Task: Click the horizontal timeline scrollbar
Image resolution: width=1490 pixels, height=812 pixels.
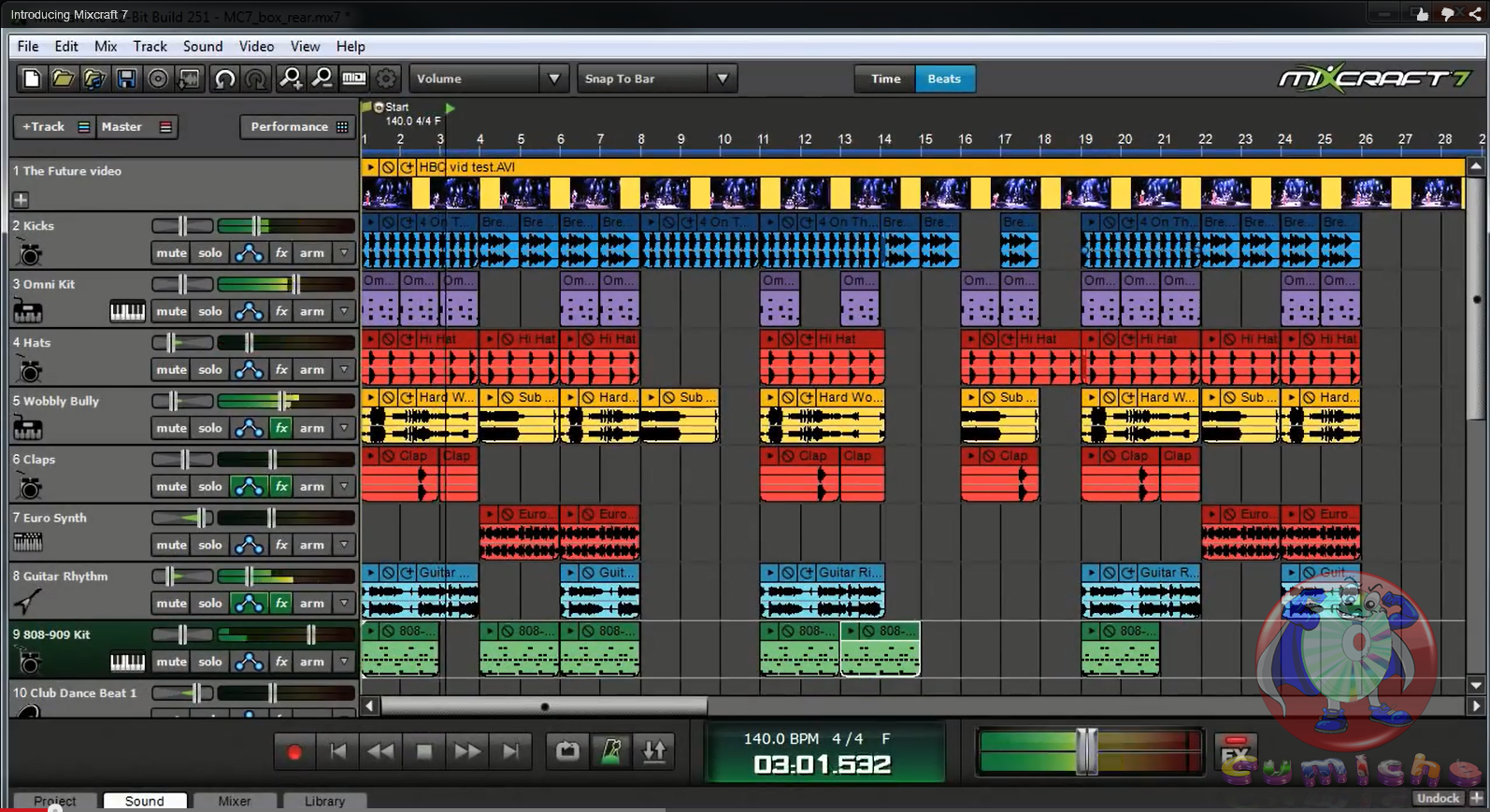Action: point(544,706)
